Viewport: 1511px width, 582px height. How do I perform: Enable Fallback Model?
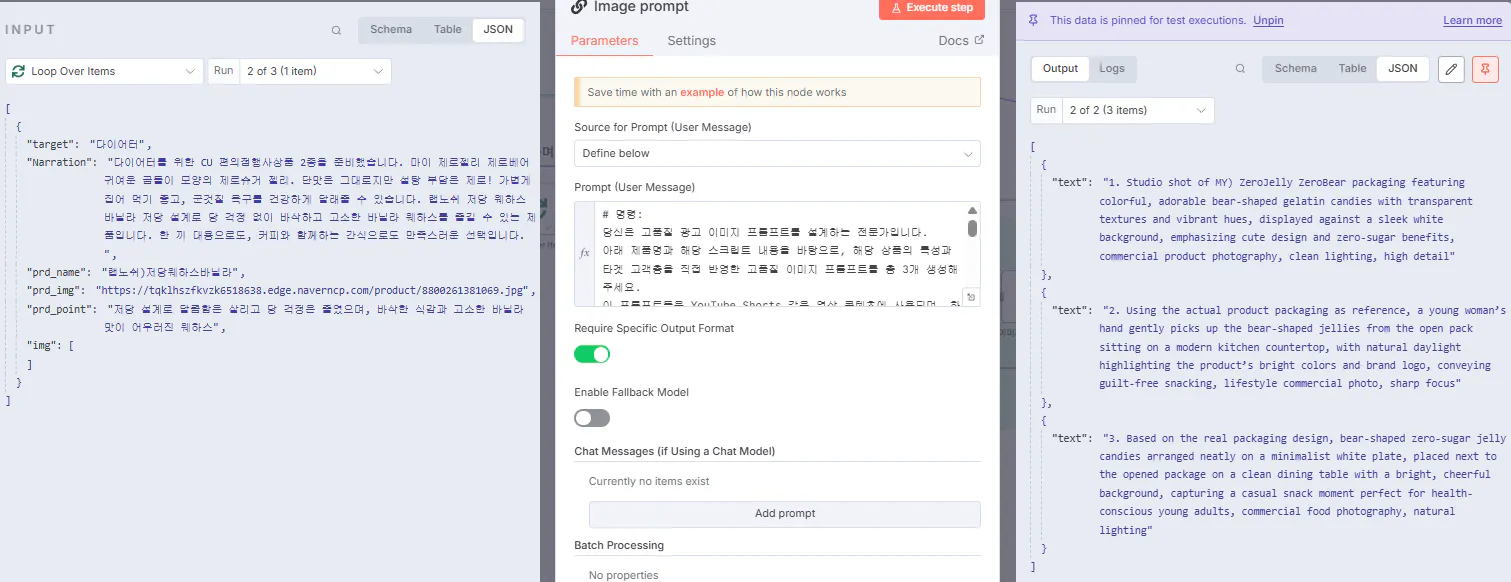[x=591, y=418]
